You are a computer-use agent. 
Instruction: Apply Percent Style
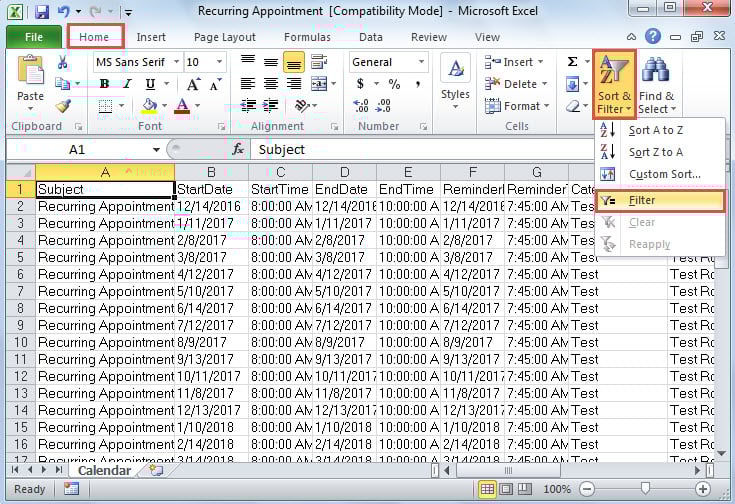pyautogui.click(x=394, y=84)
